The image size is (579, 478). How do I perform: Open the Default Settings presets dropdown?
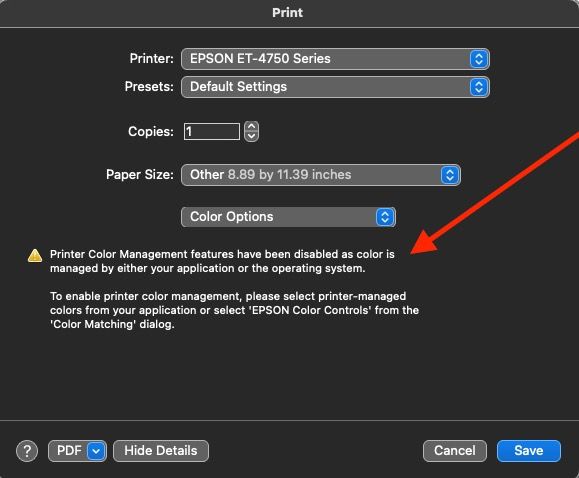coord(335,87)
